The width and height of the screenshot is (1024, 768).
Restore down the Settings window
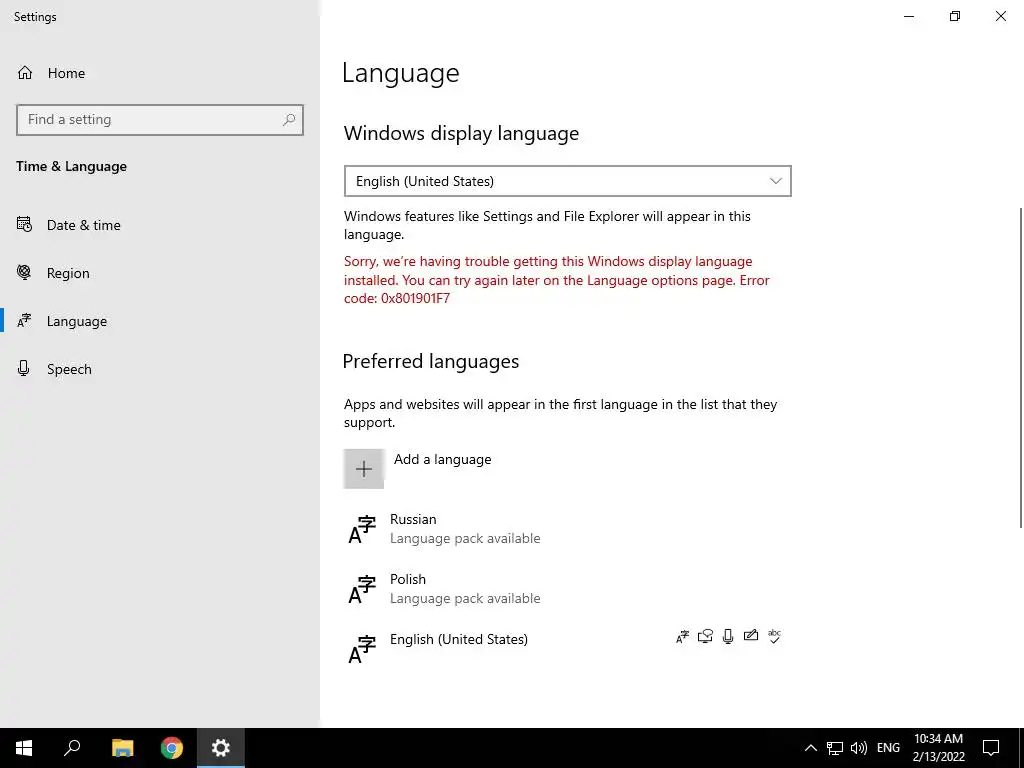955,16
